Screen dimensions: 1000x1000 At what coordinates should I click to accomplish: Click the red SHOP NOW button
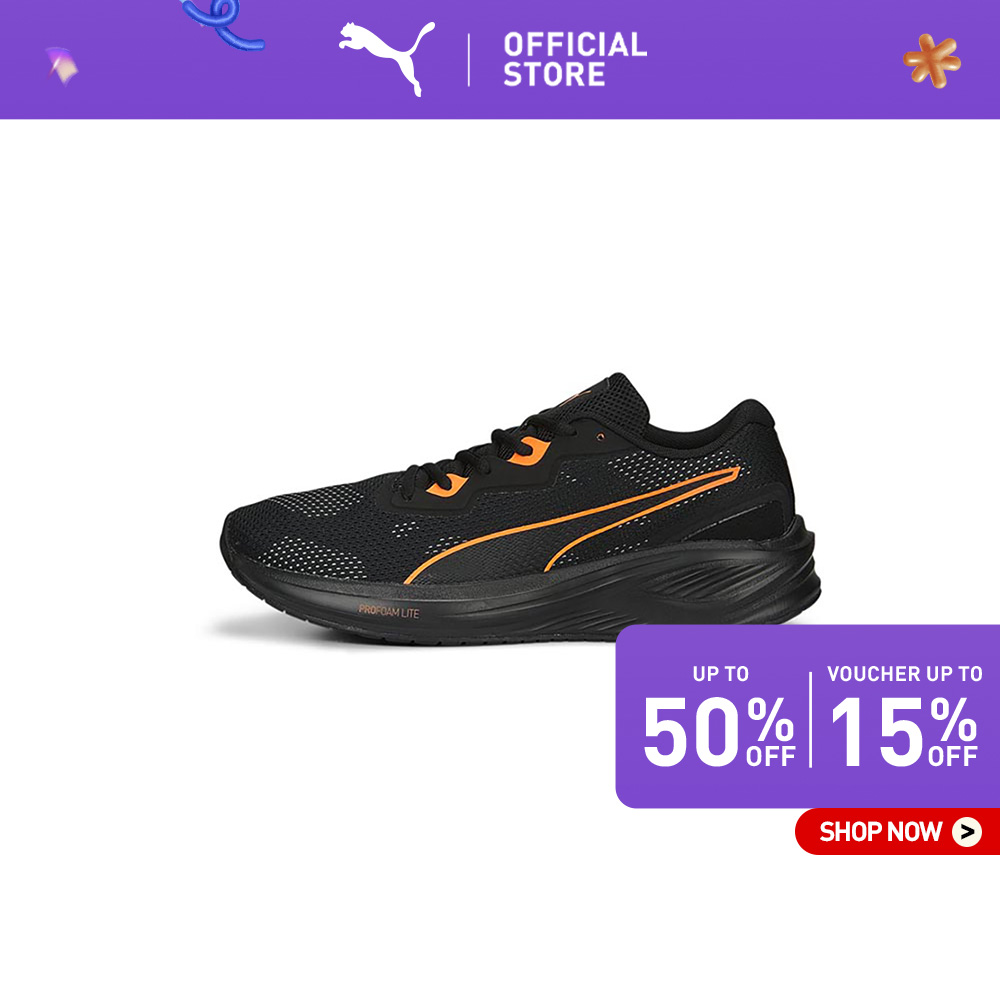pyautogui.click(x=897, y=831)
